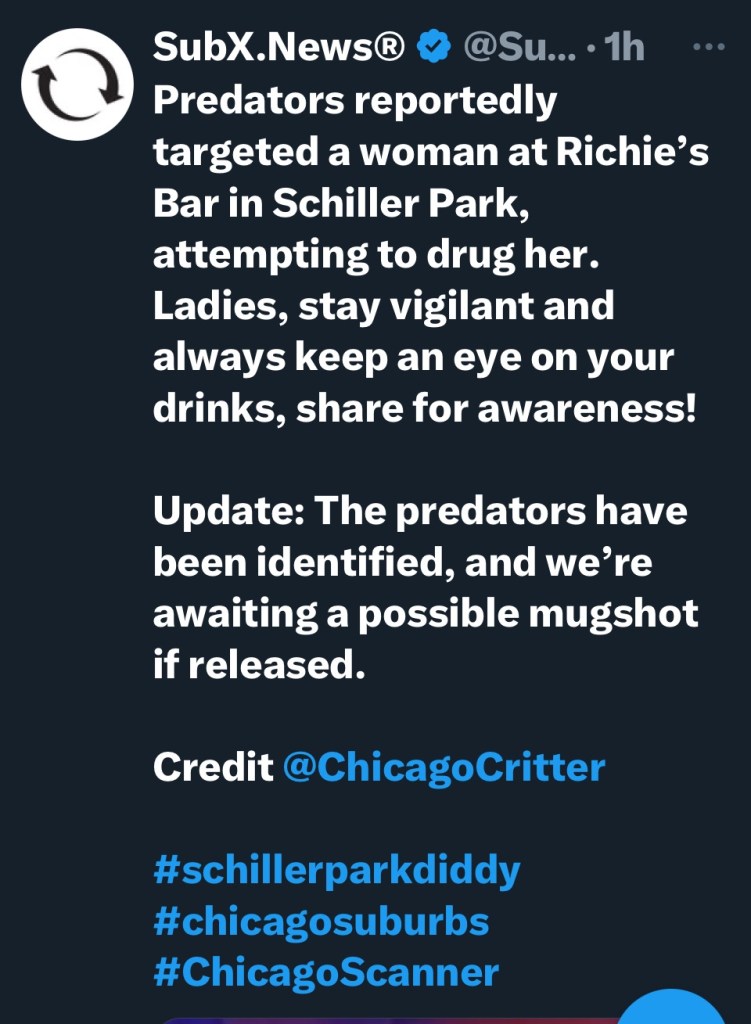Screen dimensions: 751x1024
Task: Tap the #ChicagoScanner hashtag
Action: [326, 971]
